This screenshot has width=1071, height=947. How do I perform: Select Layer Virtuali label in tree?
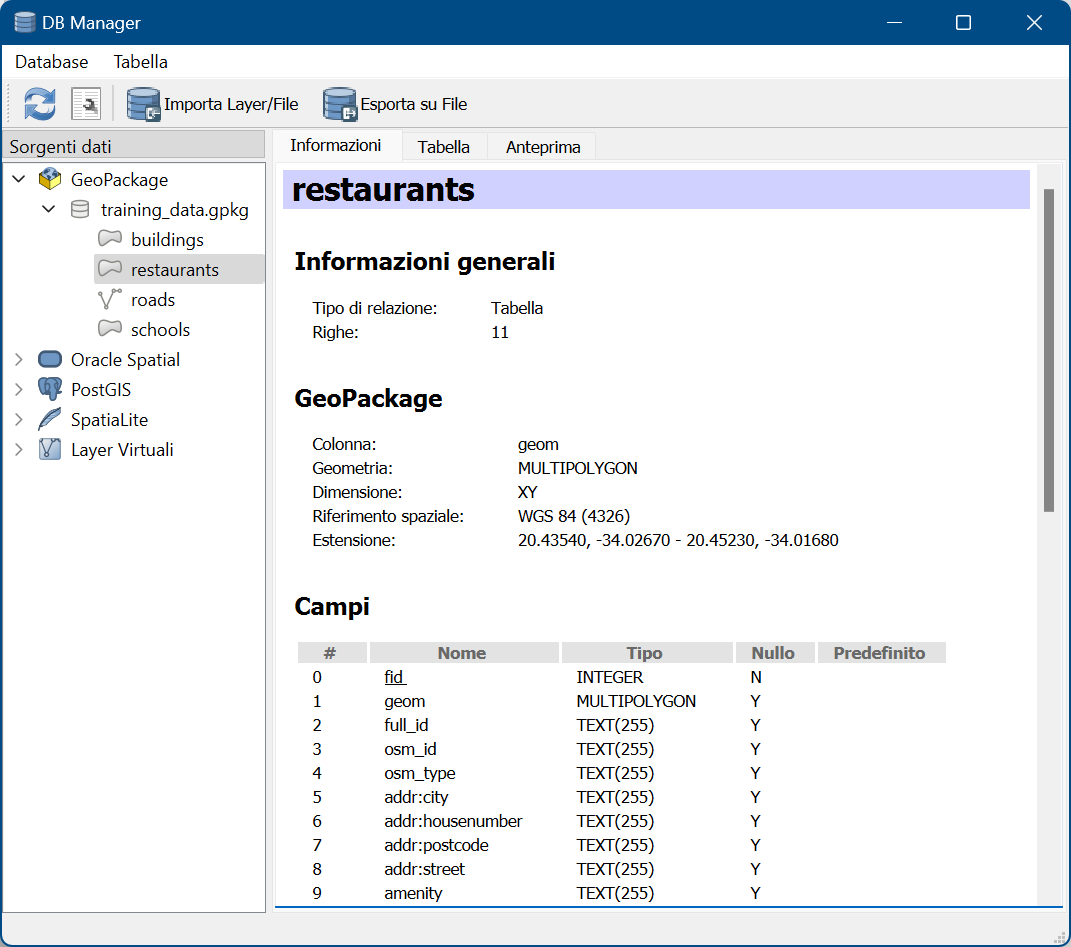[122, 450]
